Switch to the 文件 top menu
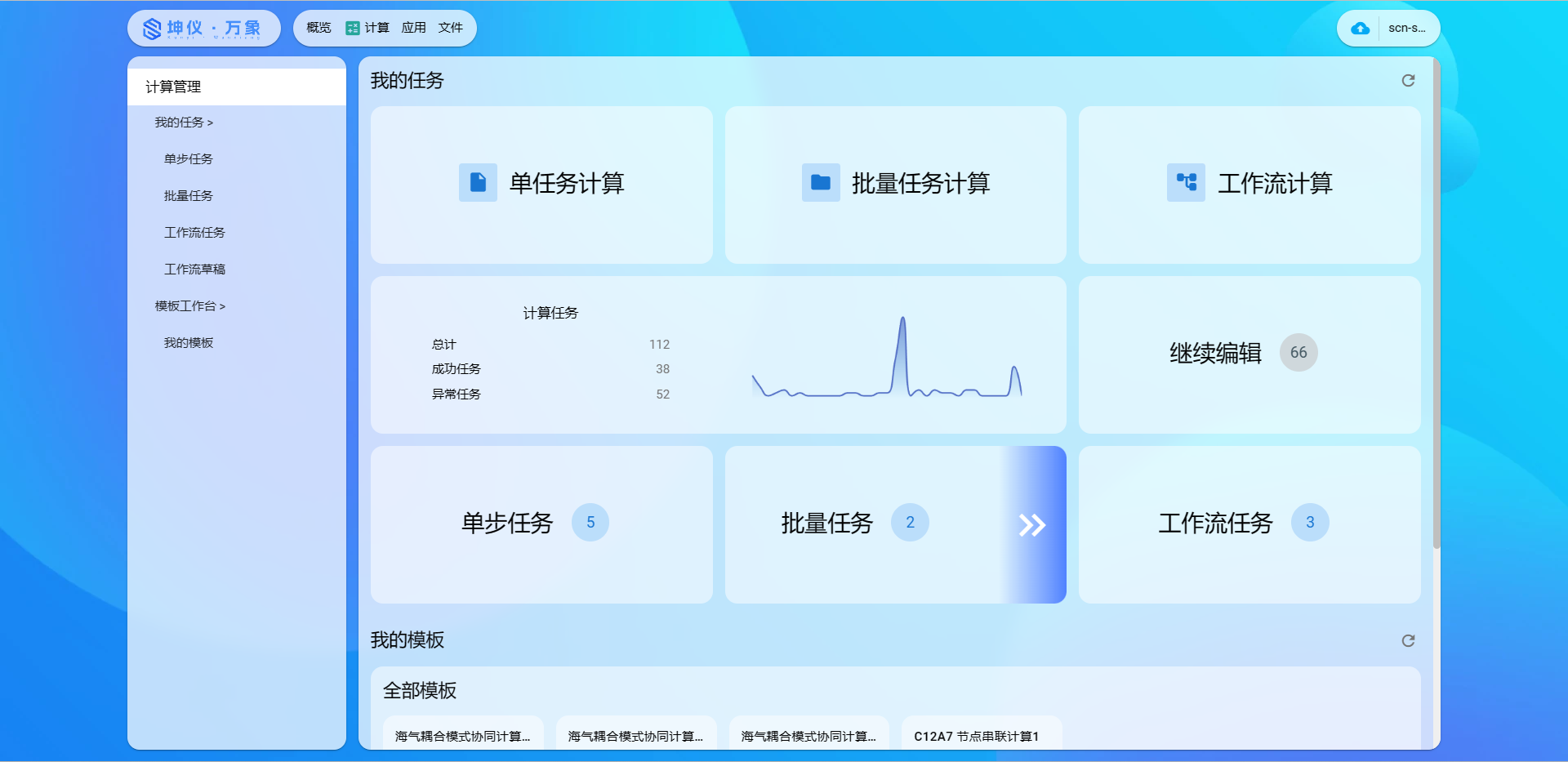The image size is (1568, 762). (451, 28)
